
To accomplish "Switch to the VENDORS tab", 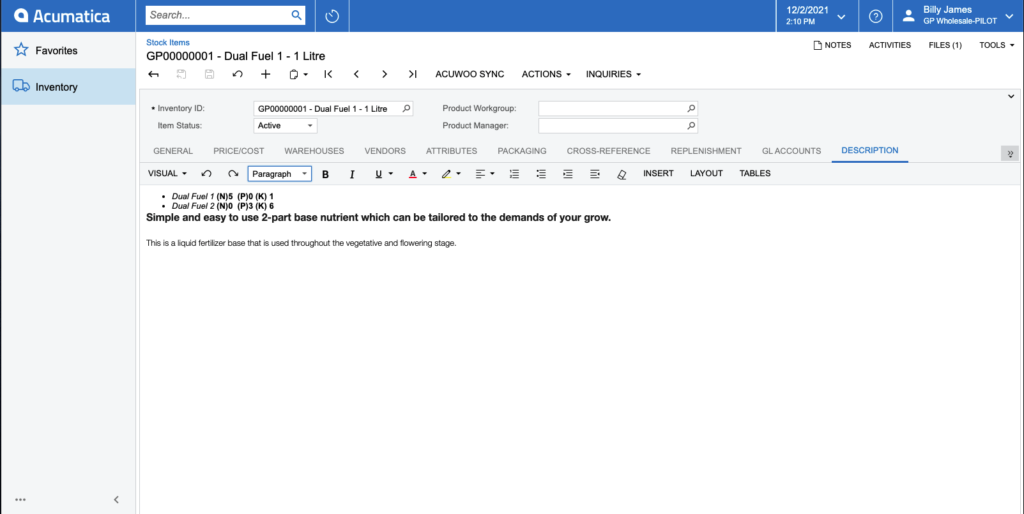I will click(385, 151).
